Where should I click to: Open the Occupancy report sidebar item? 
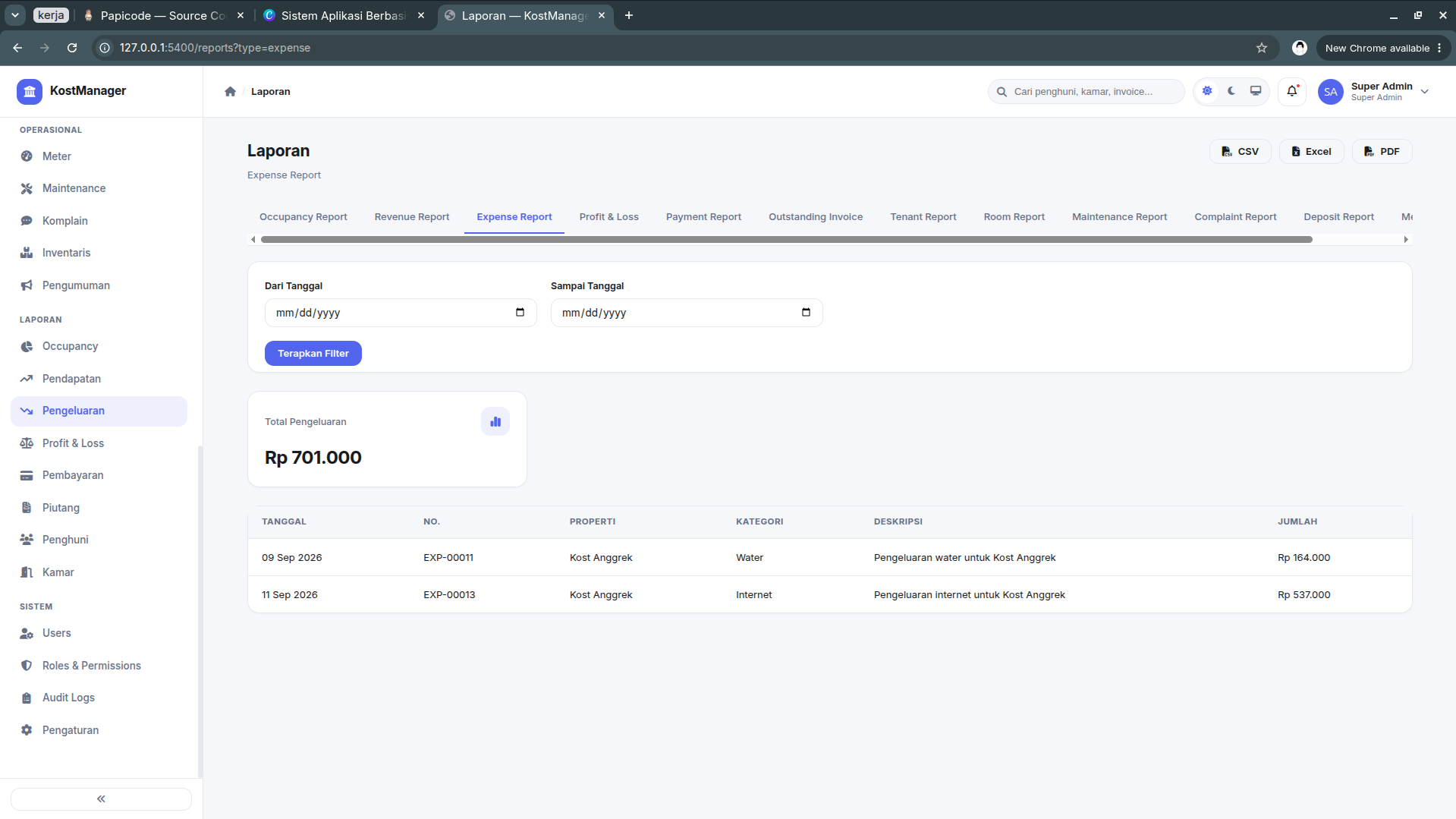(x=99, y=346)
